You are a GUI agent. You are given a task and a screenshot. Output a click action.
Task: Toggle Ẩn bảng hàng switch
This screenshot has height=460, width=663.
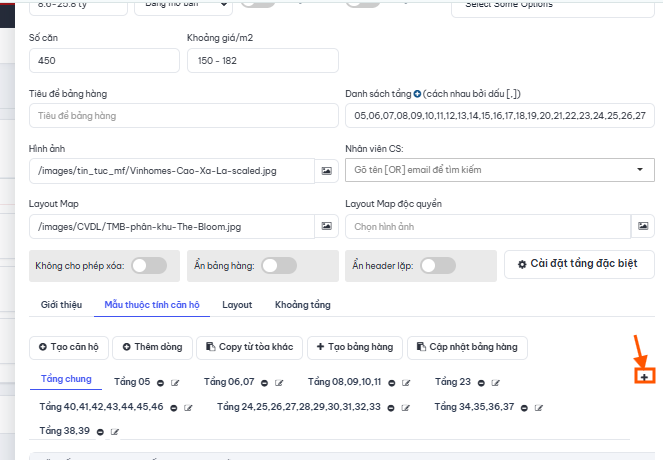(x=279, y=266)
